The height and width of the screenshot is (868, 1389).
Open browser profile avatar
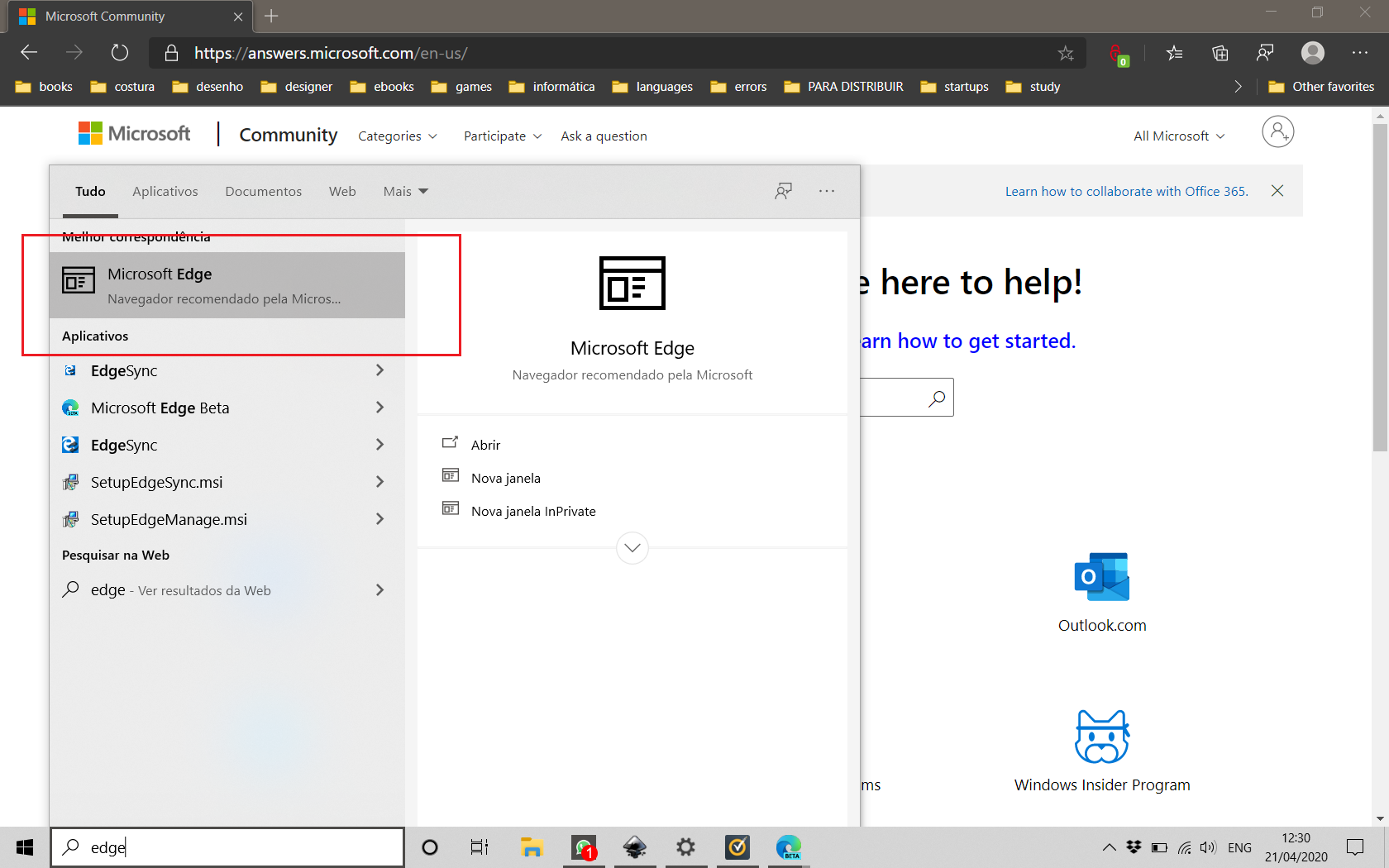pyautogui.click(x=1313, y=53)
